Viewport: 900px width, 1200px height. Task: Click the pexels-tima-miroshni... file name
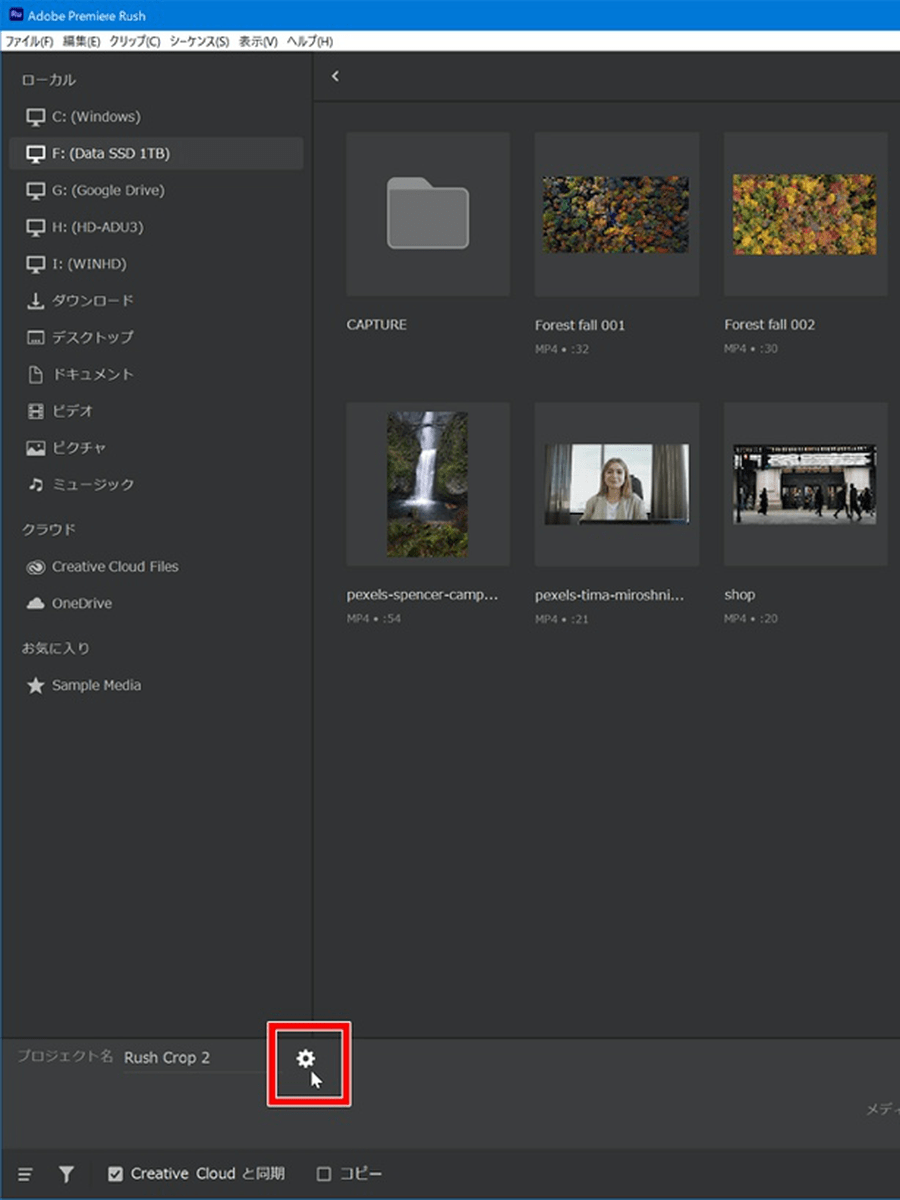tap(610, 595)
